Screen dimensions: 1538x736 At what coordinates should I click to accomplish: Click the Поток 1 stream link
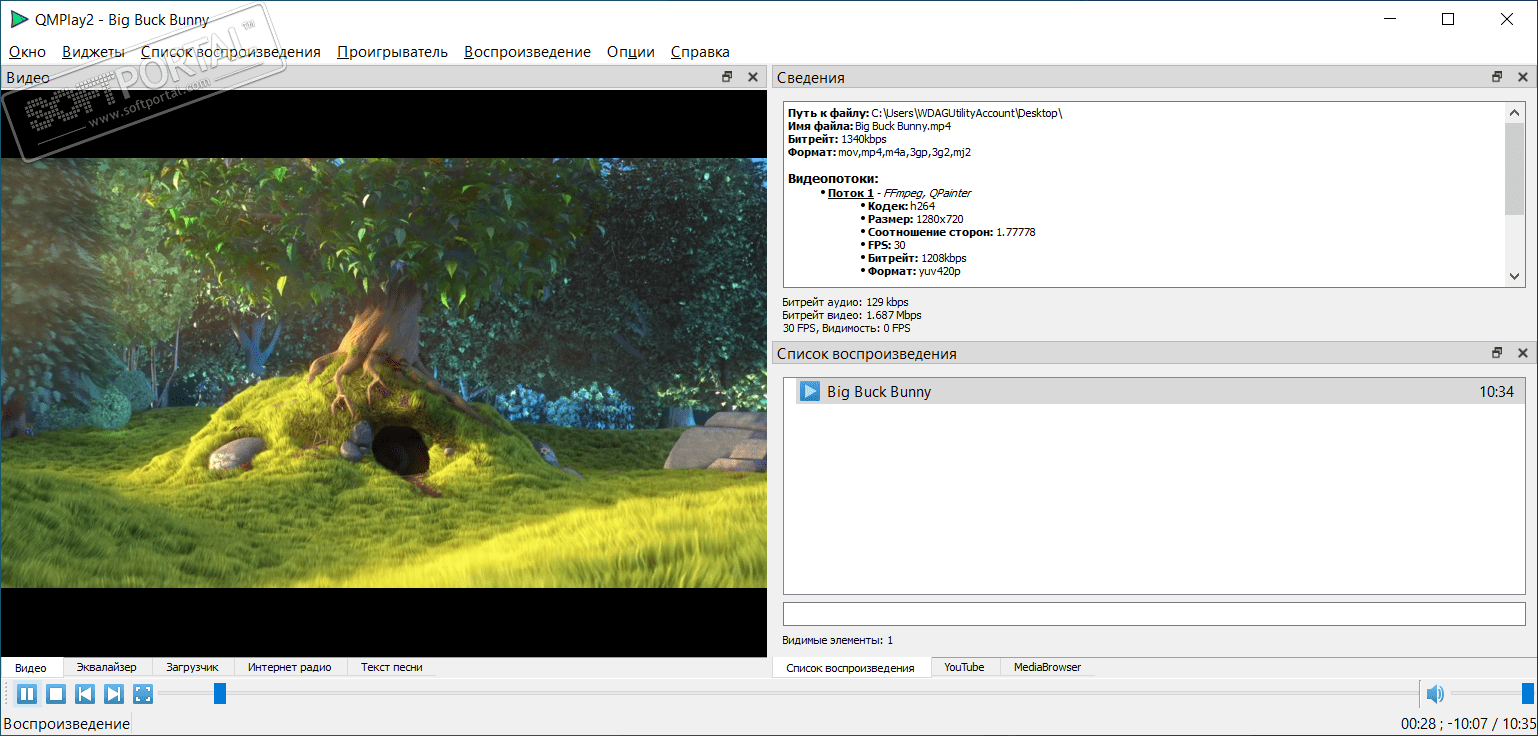850,193
